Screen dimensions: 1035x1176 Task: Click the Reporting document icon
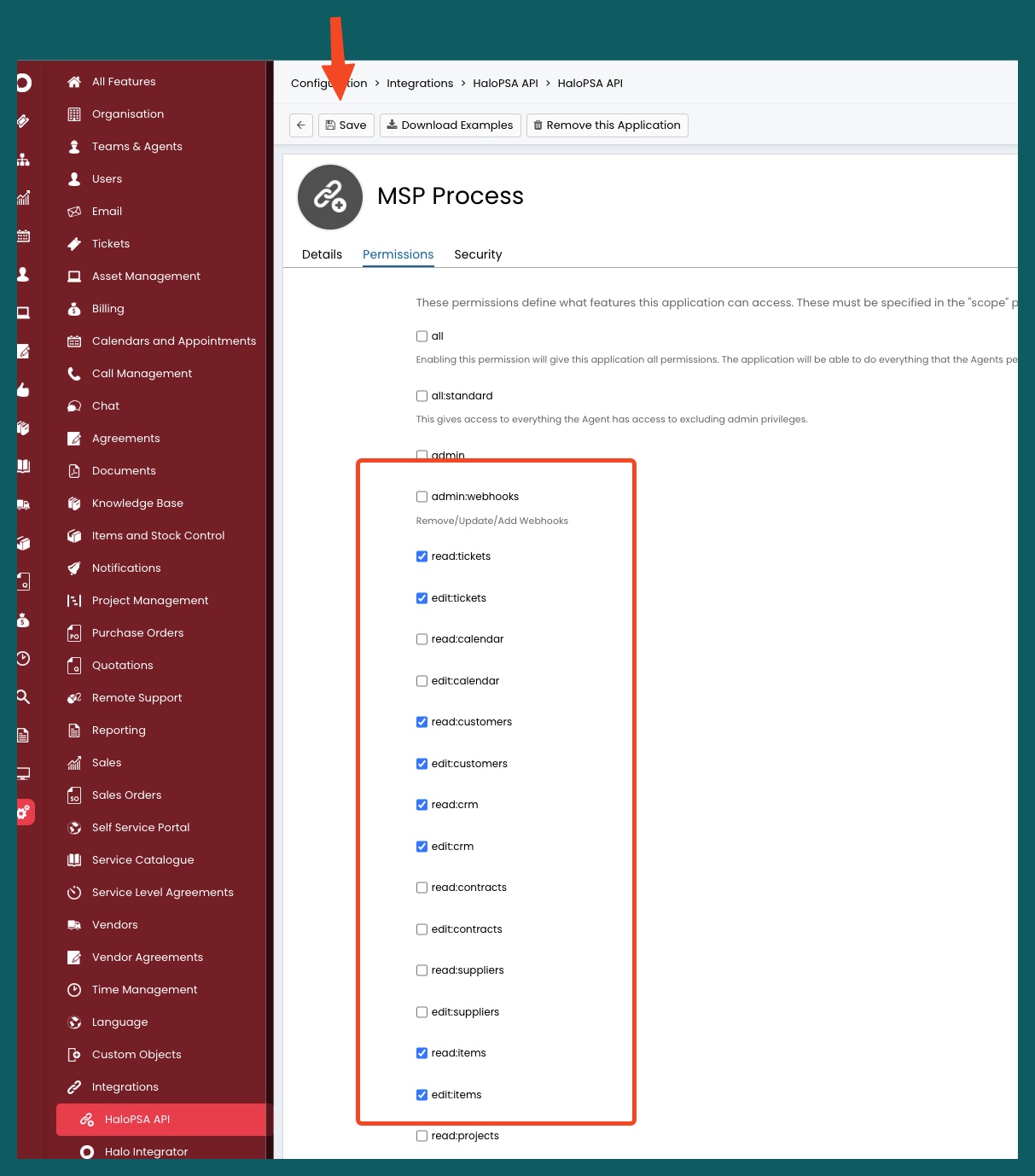(x=74, y=731)
